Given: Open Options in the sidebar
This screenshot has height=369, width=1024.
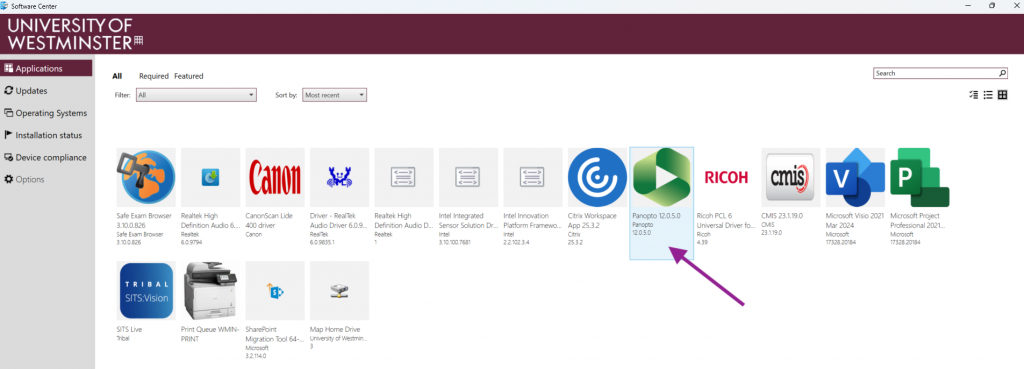Looking at the screenshot, I should pos(46,180).
